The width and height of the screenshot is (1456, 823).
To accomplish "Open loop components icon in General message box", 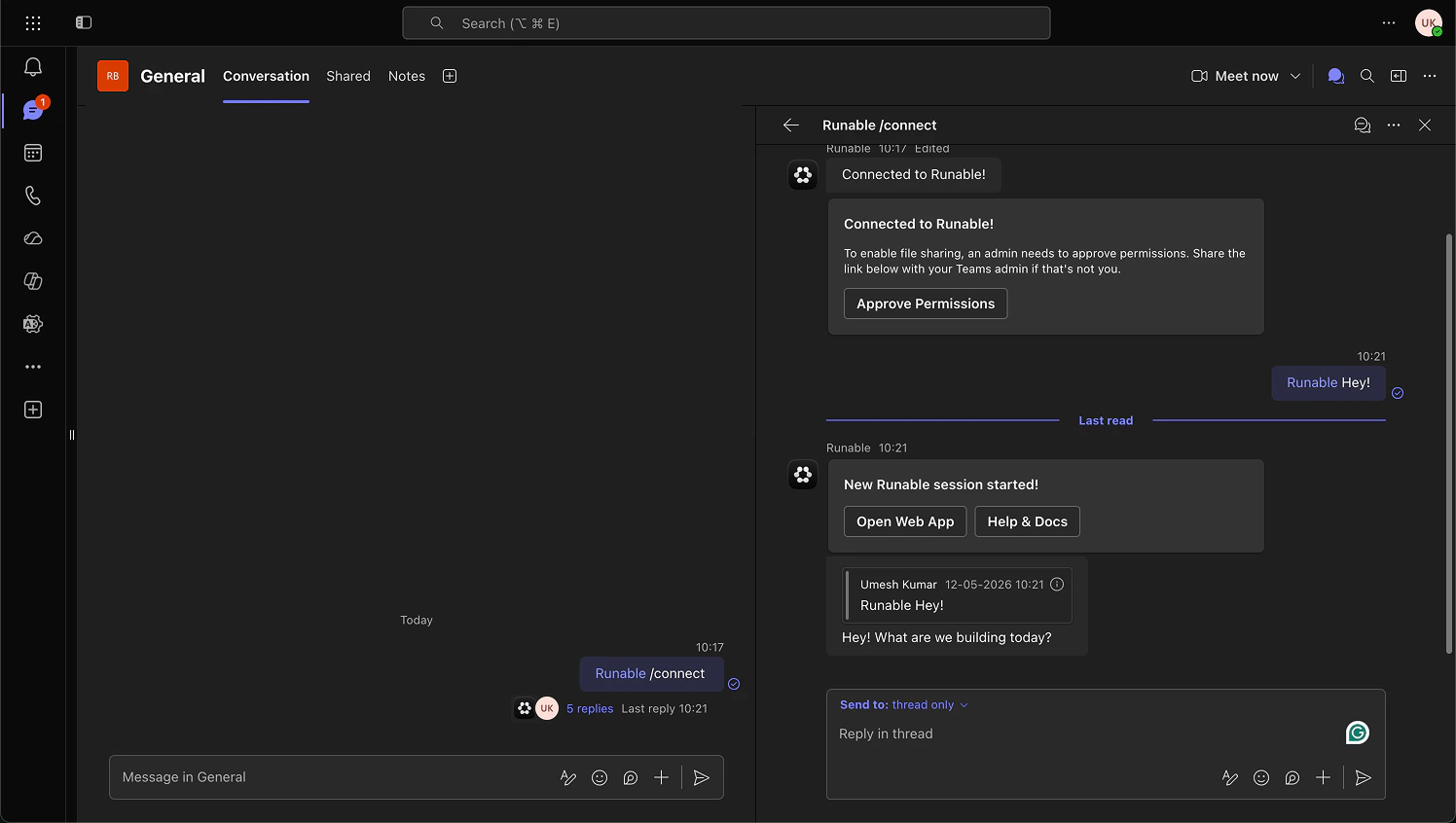I will tap(631, 777).
